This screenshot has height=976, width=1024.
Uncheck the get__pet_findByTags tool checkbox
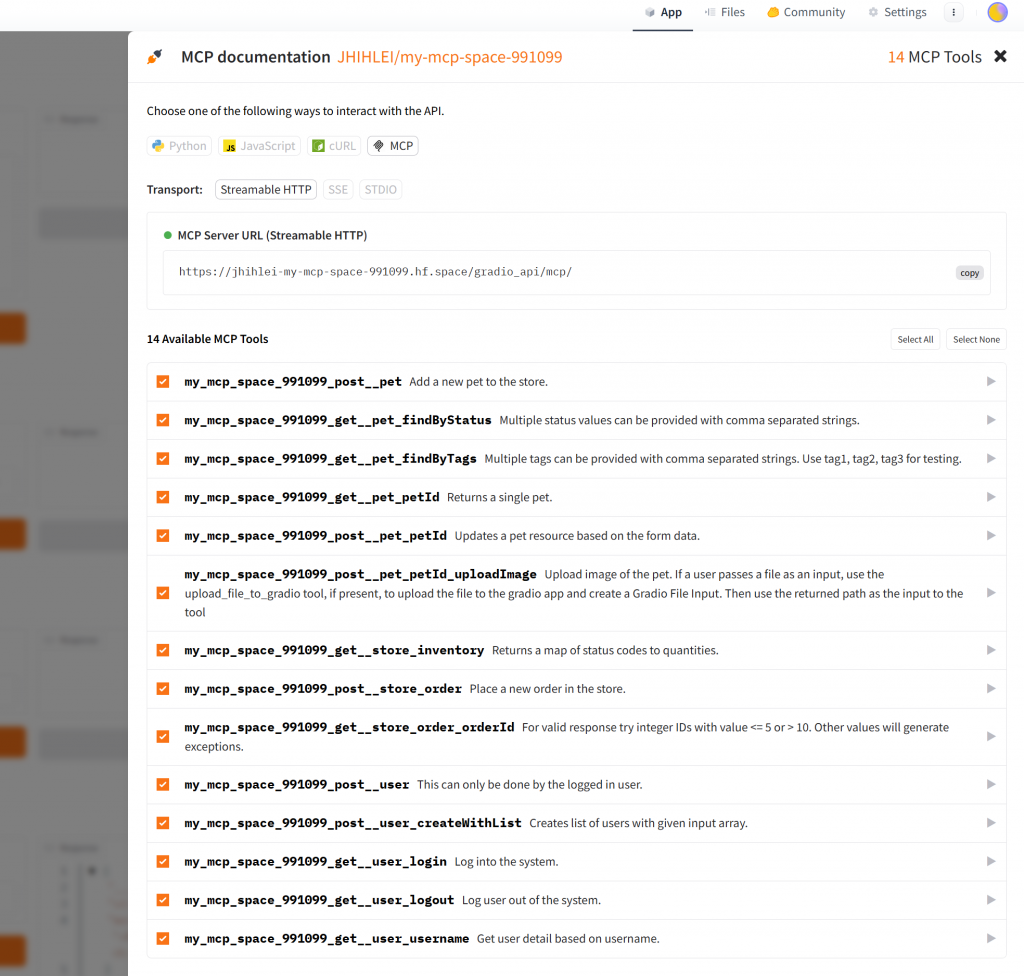click(x=163, y=459)
